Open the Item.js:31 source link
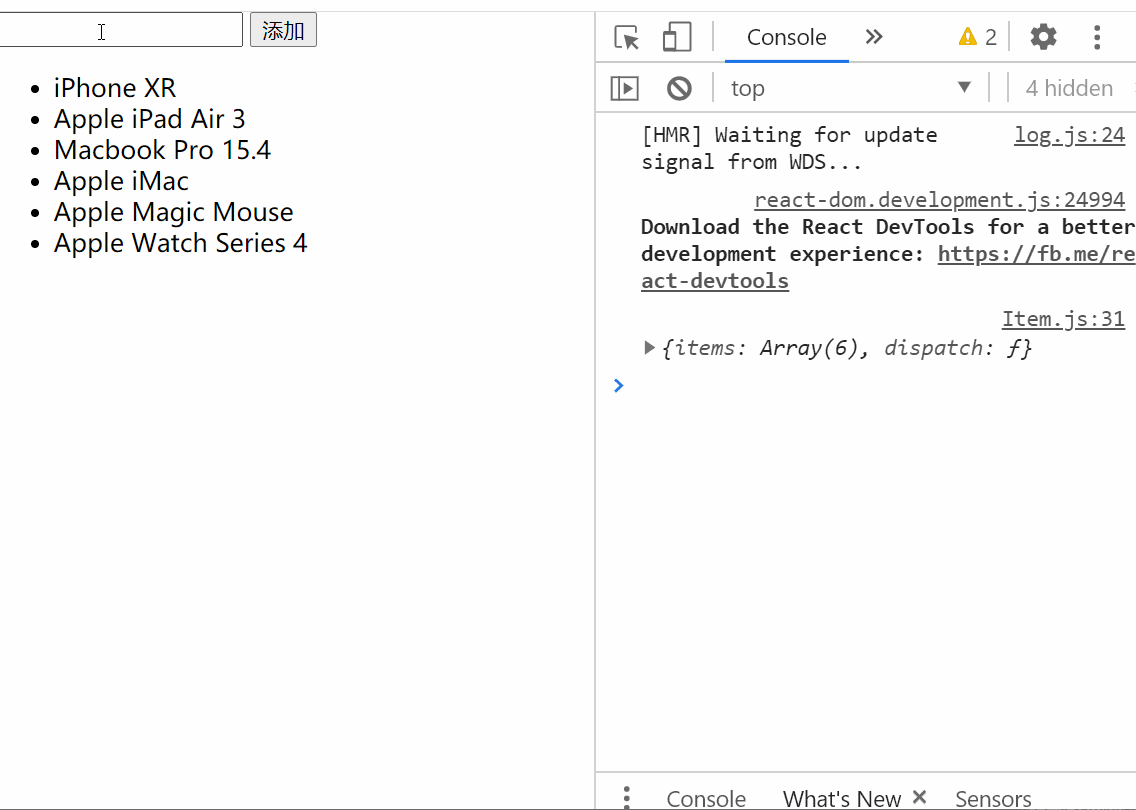 click(x=1063, y=319)
